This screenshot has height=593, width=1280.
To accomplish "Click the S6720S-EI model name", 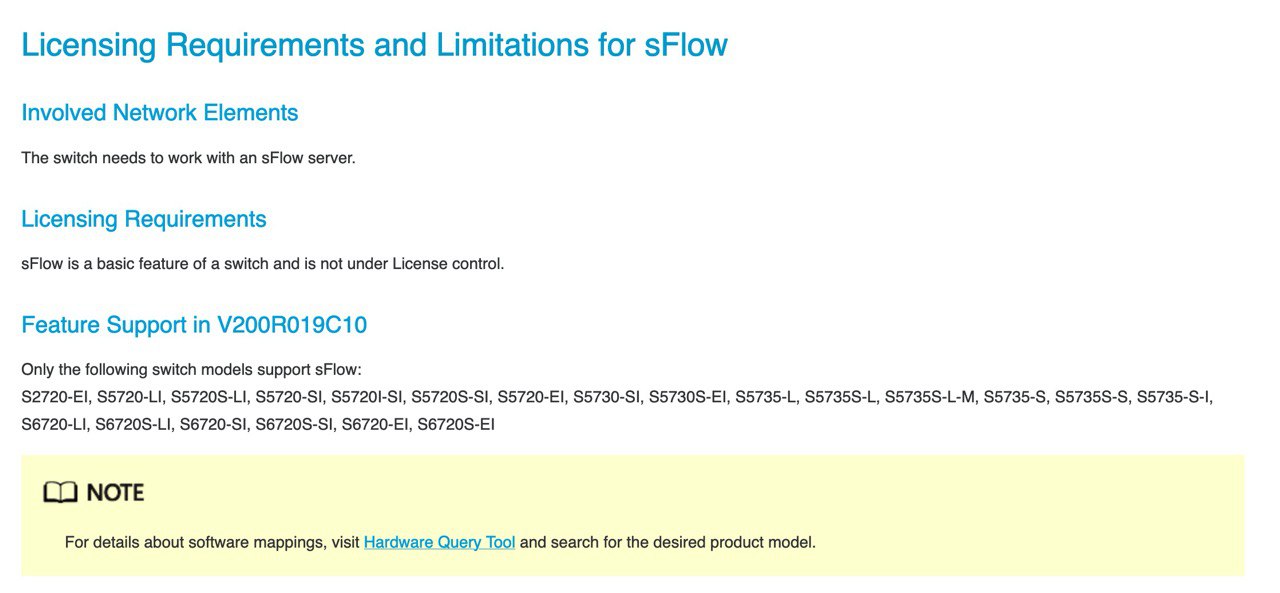I will [x=456, y=424].
